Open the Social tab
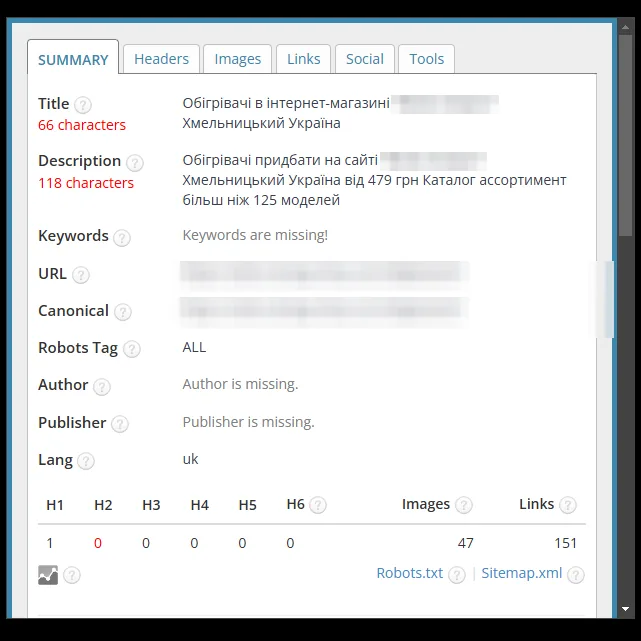641x641 pixels. [365, 59]
